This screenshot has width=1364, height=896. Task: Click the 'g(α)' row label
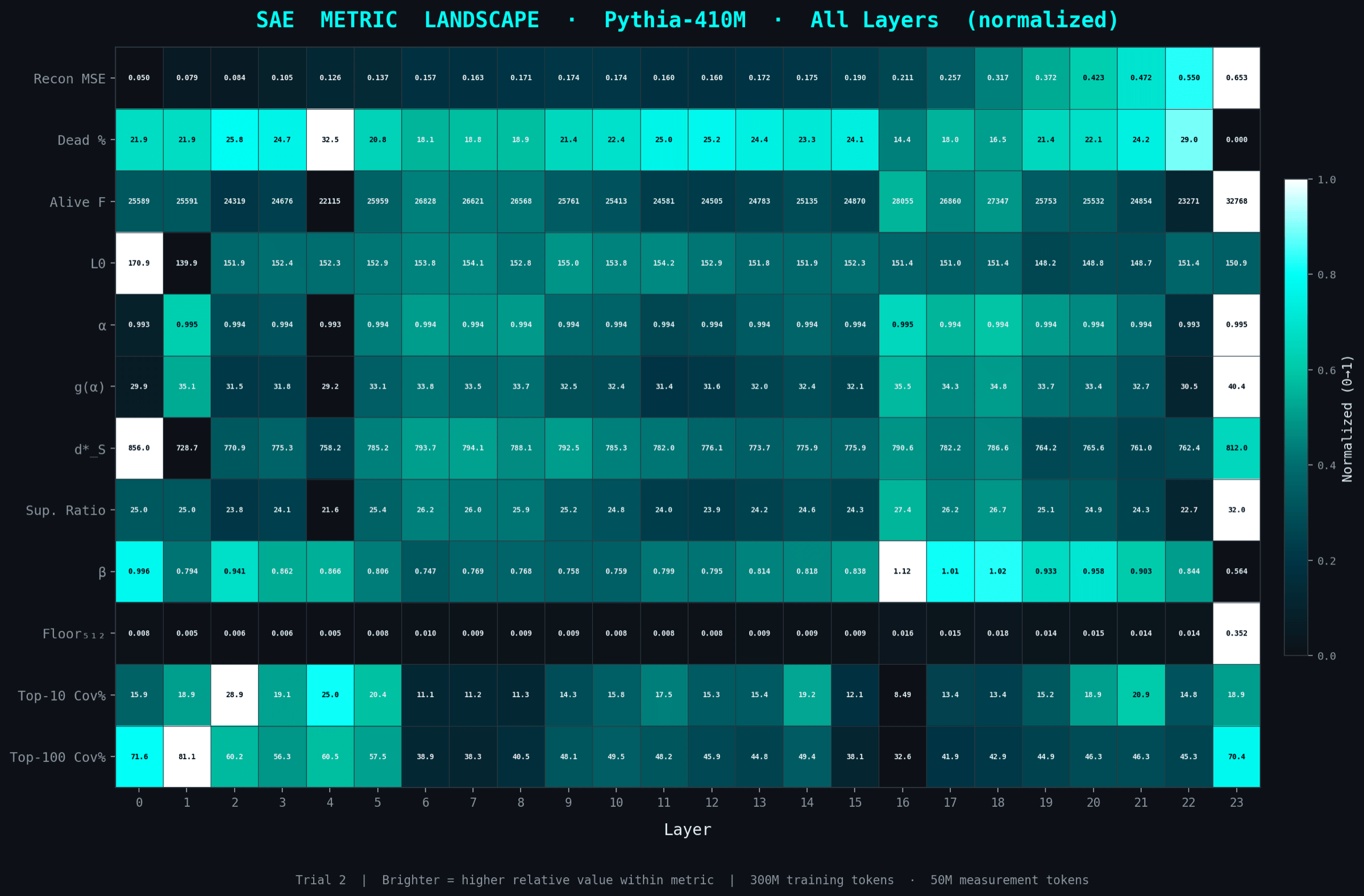tap(89, 387)
